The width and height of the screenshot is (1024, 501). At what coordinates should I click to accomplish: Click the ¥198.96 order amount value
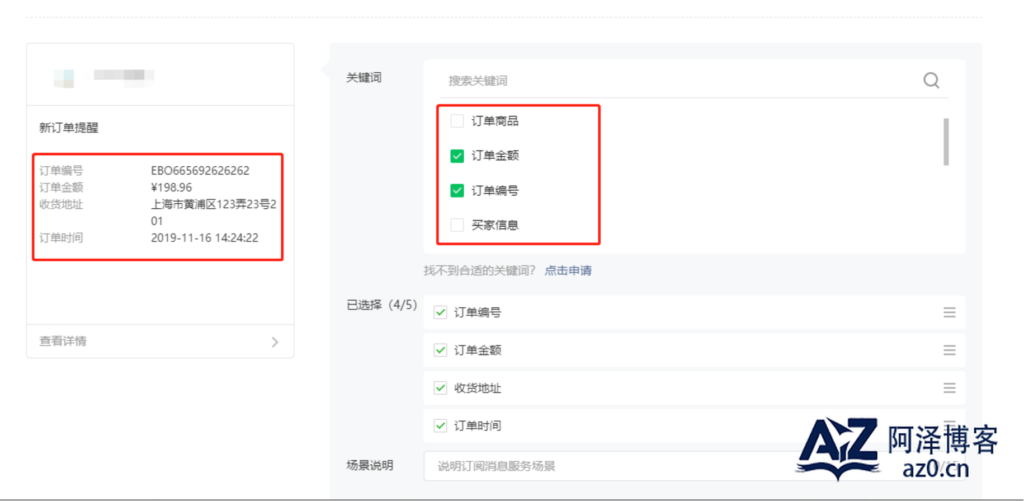coord(171,188)
